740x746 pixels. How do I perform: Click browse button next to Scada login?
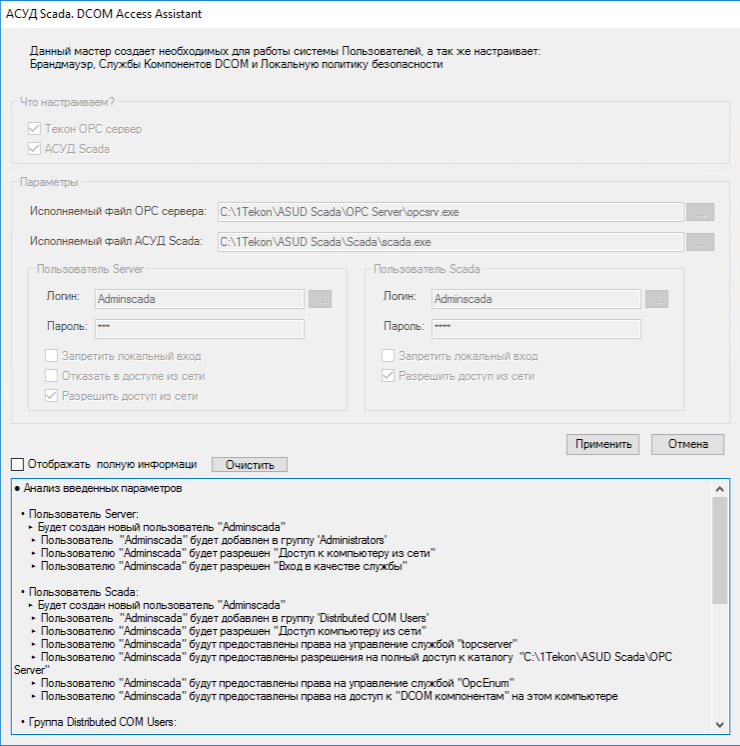click(x=657, y=298)
